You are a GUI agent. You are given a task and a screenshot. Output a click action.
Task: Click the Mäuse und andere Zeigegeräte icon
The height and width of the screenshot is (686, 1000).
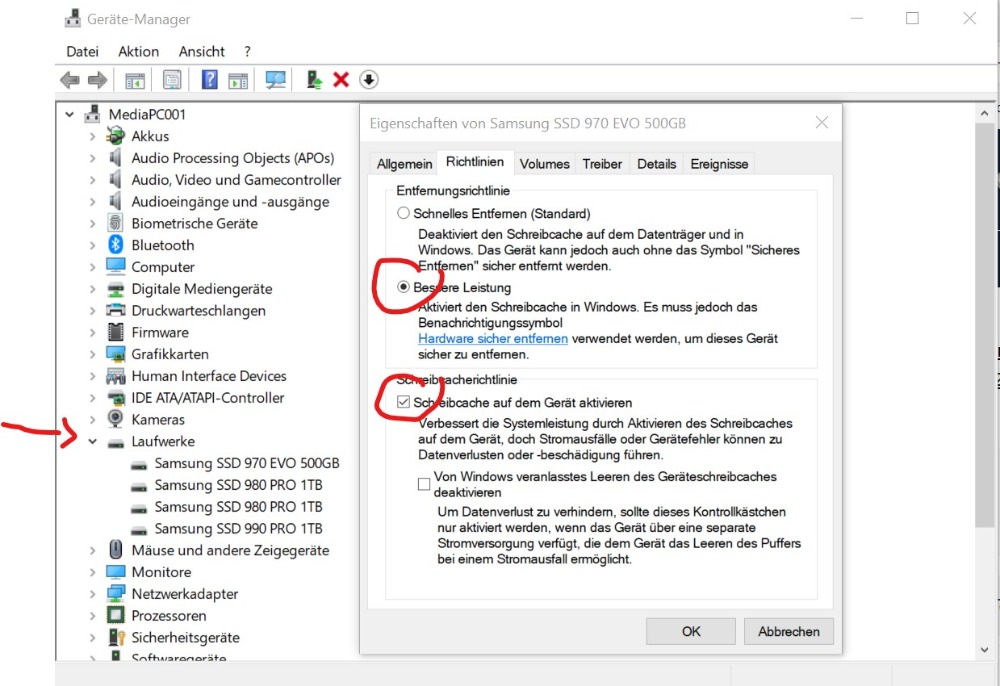[115, 550]
